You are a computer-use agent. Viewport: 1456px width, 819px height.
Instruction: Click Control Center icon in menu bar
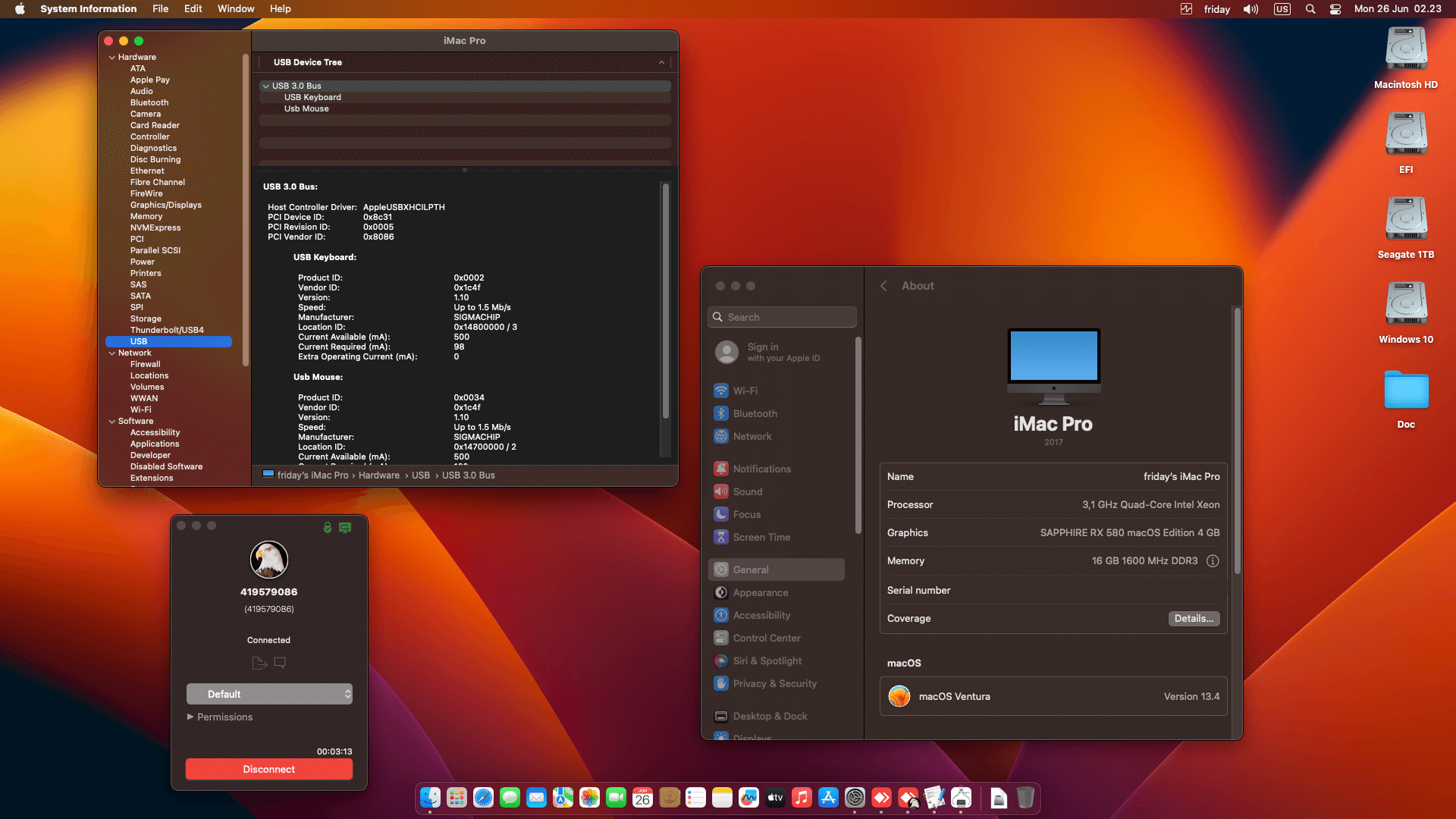tap(1335, 9)
